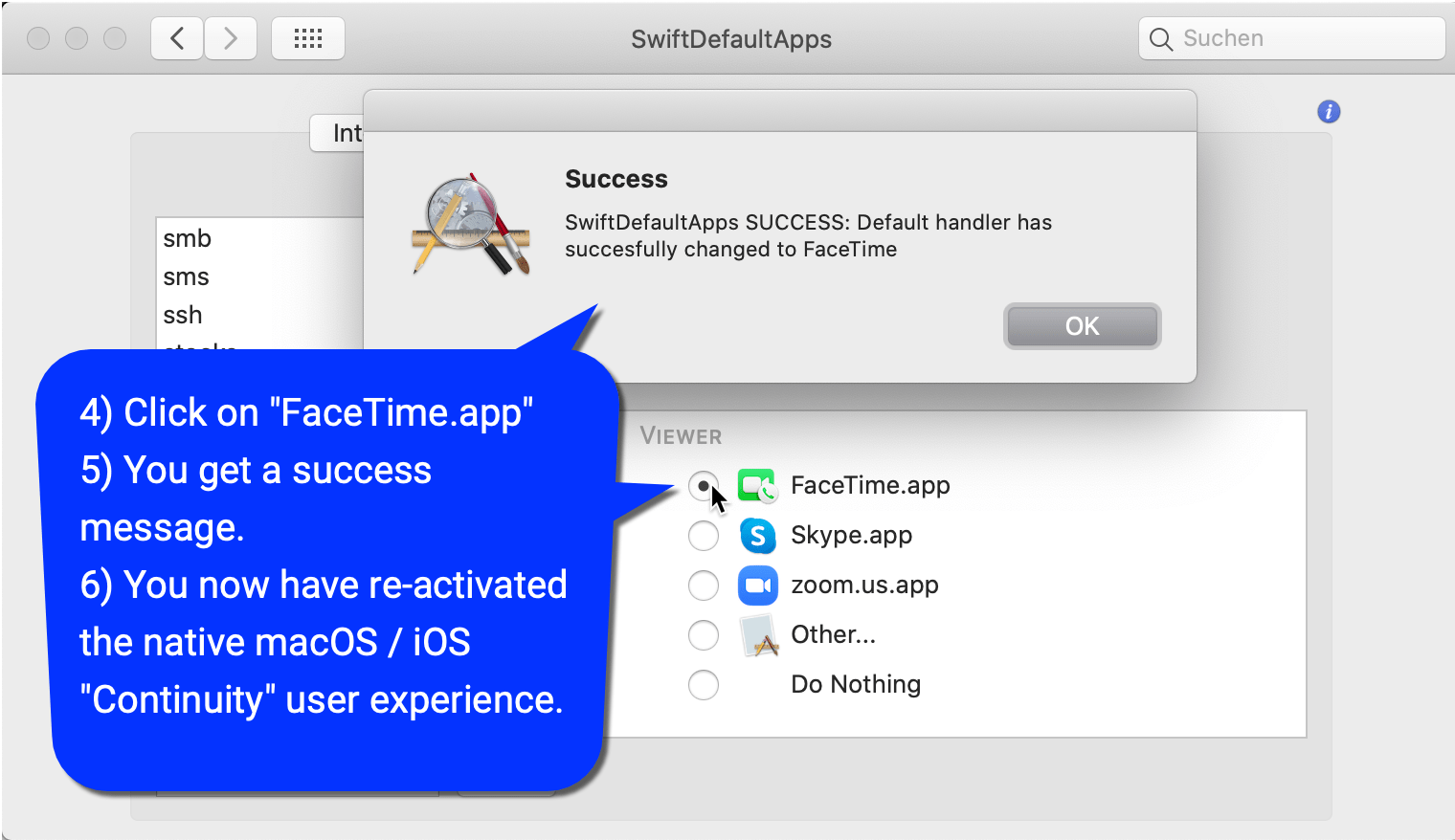
Task: Click the Suchen search field
Action: tap(1292, 38)
